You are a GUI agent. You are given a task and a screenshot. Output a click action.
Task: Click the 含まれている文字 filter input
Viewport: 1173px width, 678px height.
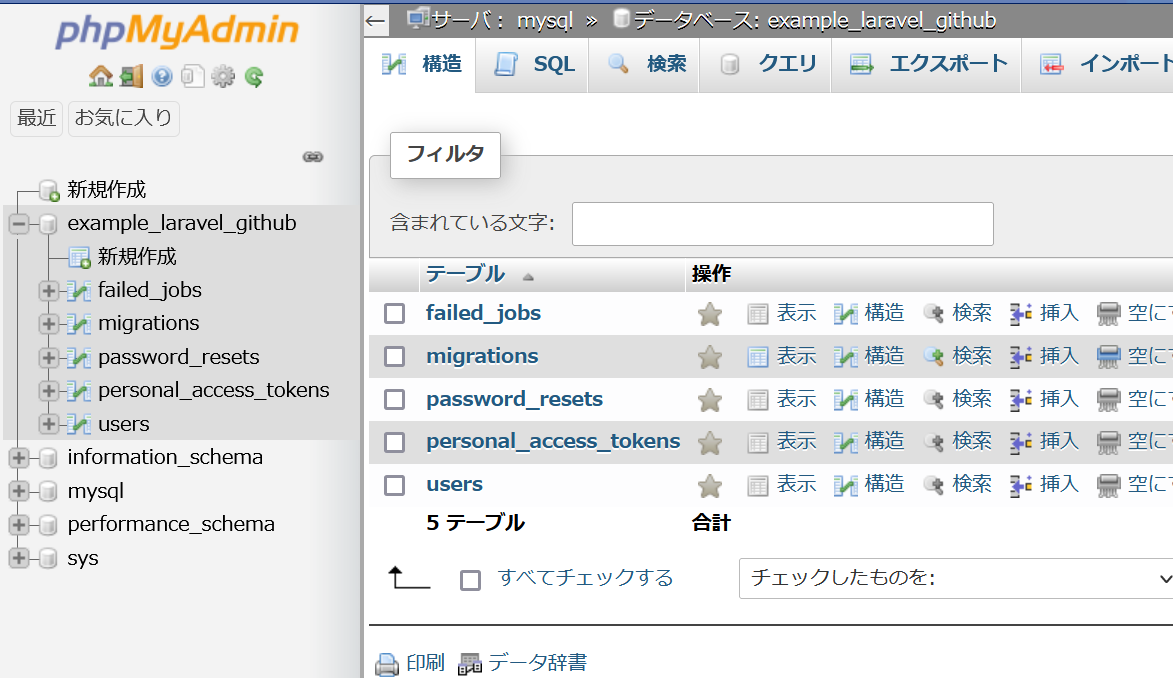782,224
